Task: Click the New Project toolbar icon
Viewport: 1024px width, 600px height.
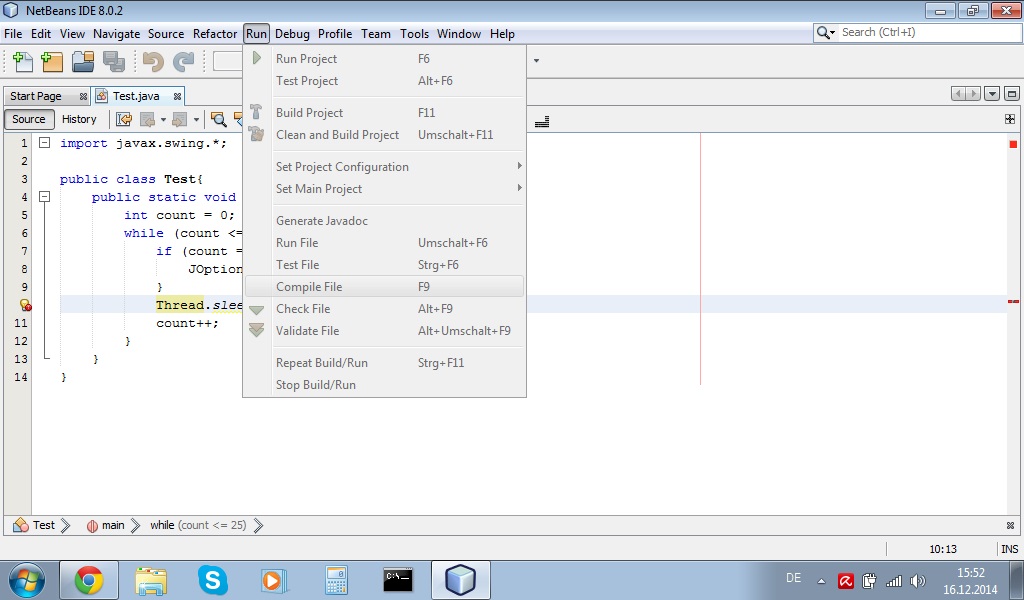Action: [x=52, y=61]
